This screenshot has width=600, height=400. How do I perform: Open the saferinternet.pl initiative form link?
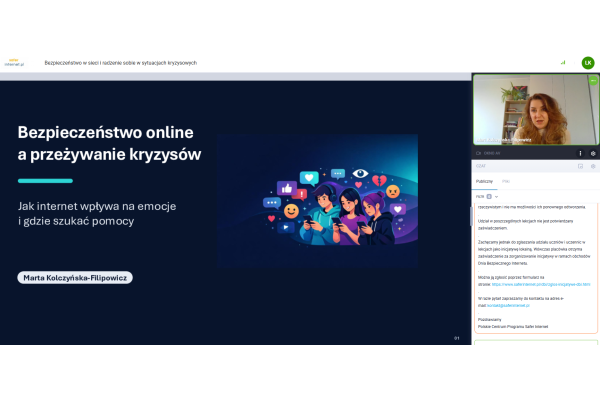(540, 284)
